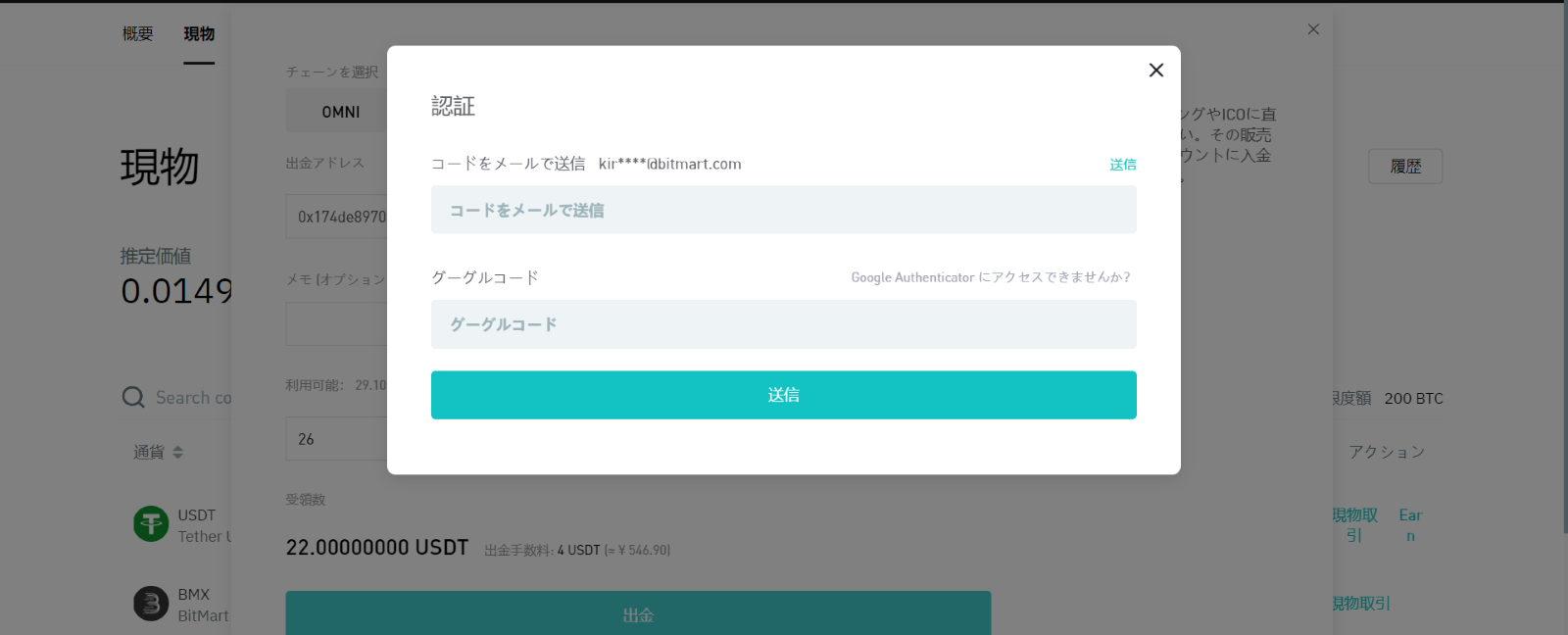Open 現物取引 link in BMX row
Viewport: 1568px width, 635px height.
point(1361,604)
